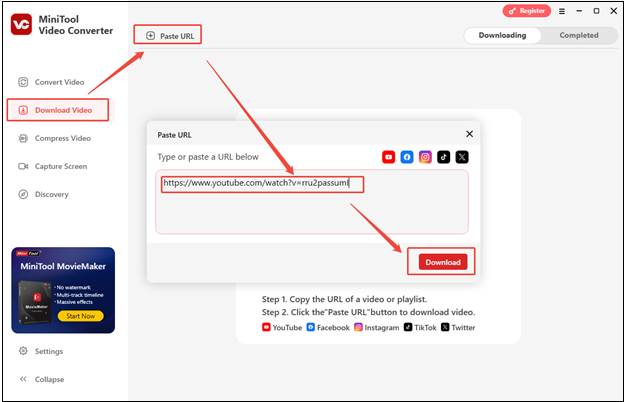Open the Compress Video section
624x402 pixels.
55,138
